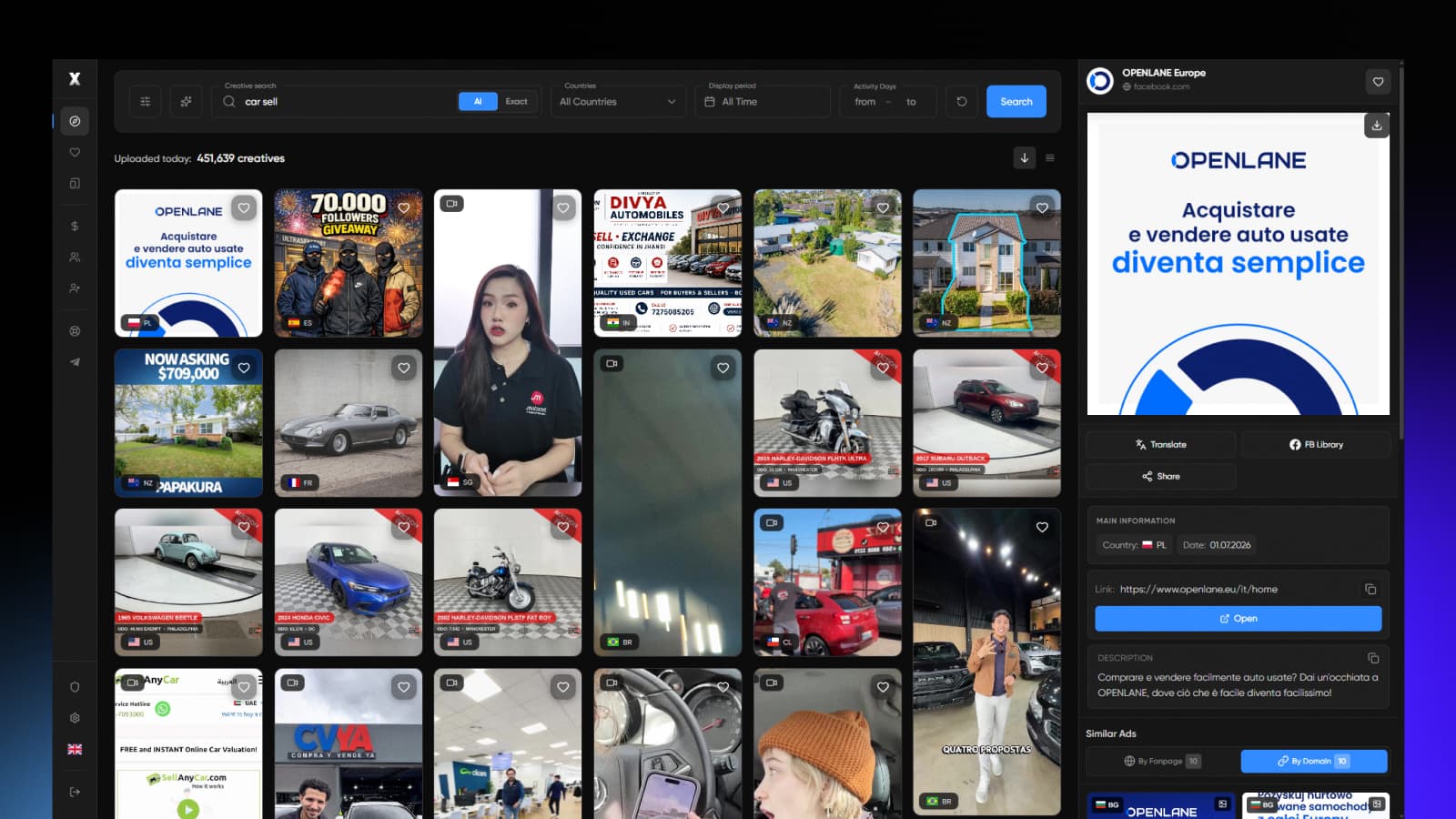
Task: Copy the openlane.eu link
Action: click(x=1370, y=589)
